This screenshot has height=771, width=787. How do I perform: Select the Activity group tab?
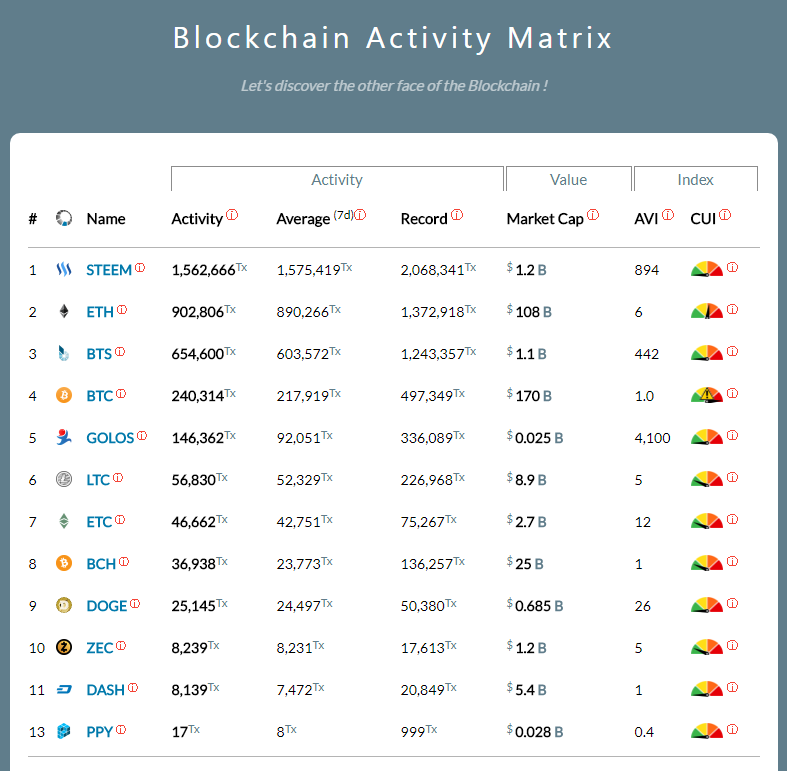click(337, 179)
